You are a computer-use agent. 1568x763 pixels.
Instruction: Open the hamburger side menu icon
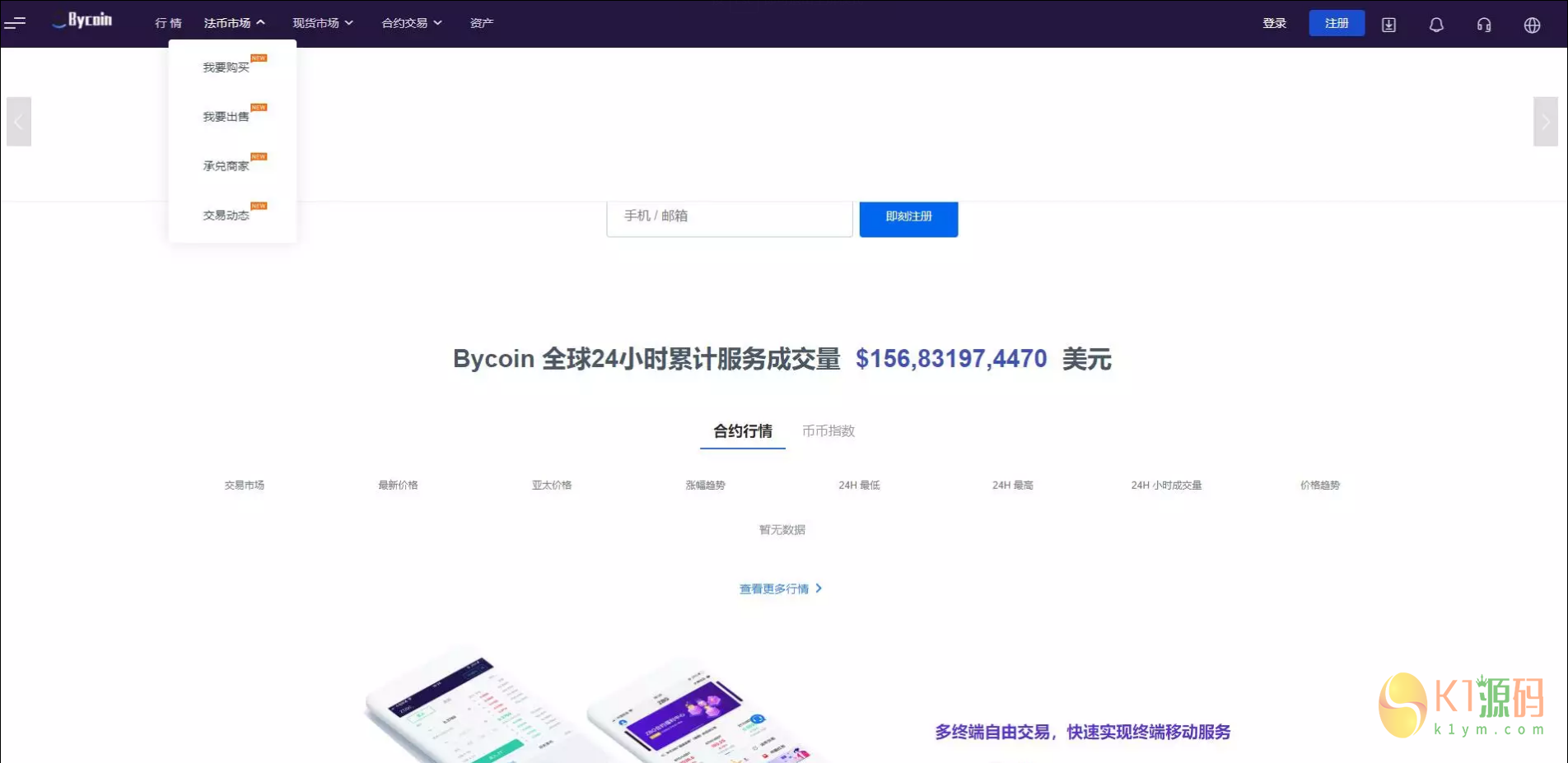click(x=15, y=23)
